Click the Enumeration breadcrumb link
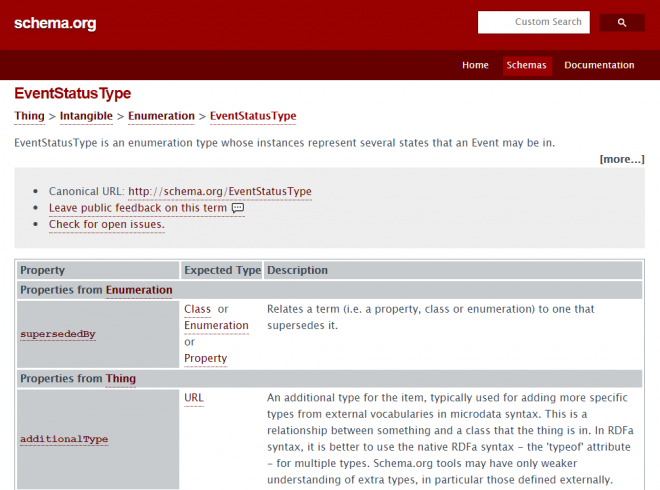 click(x=161, y=116)
